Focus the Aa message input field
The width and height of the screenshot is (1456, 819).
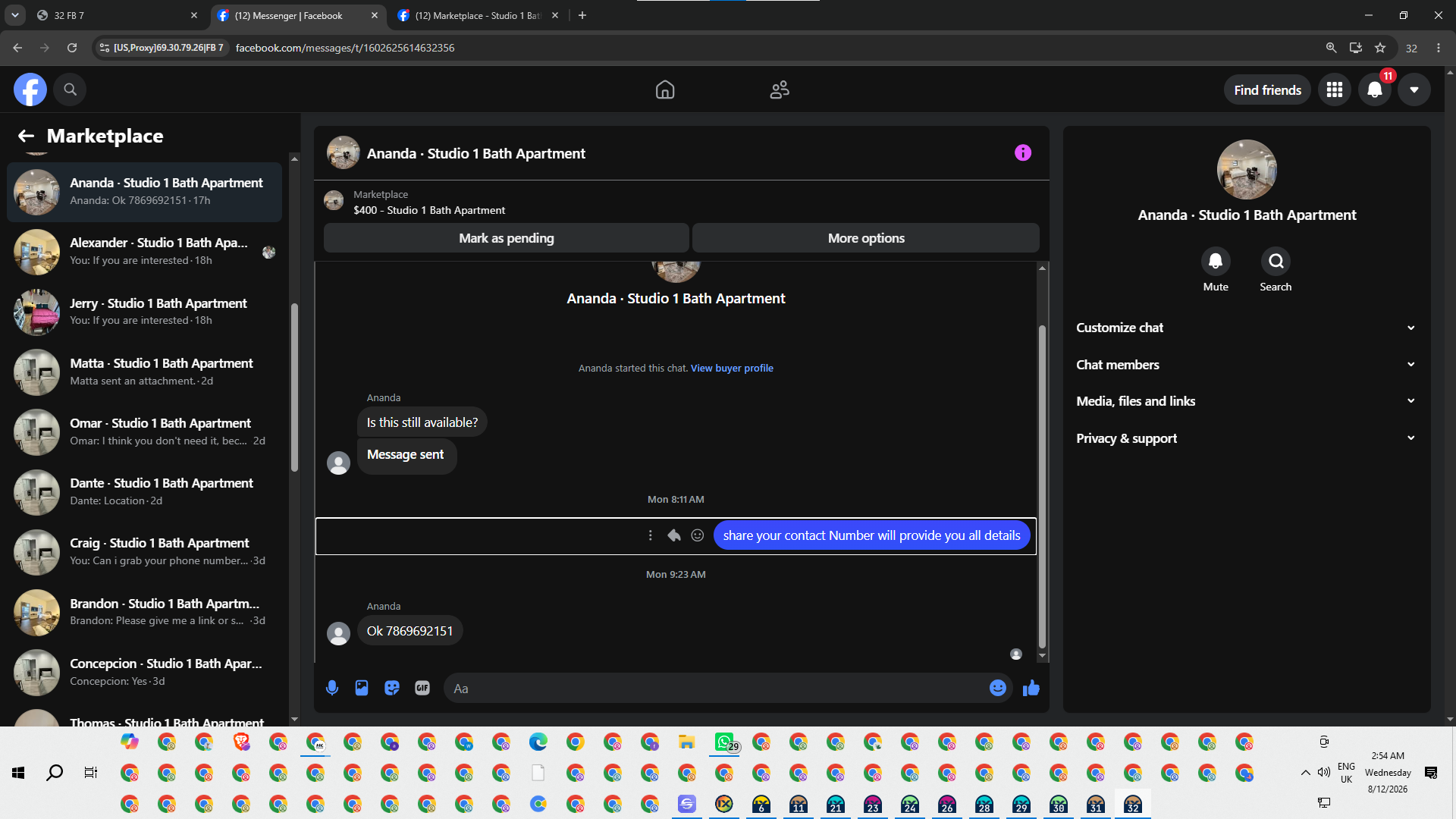coord(717,688)
